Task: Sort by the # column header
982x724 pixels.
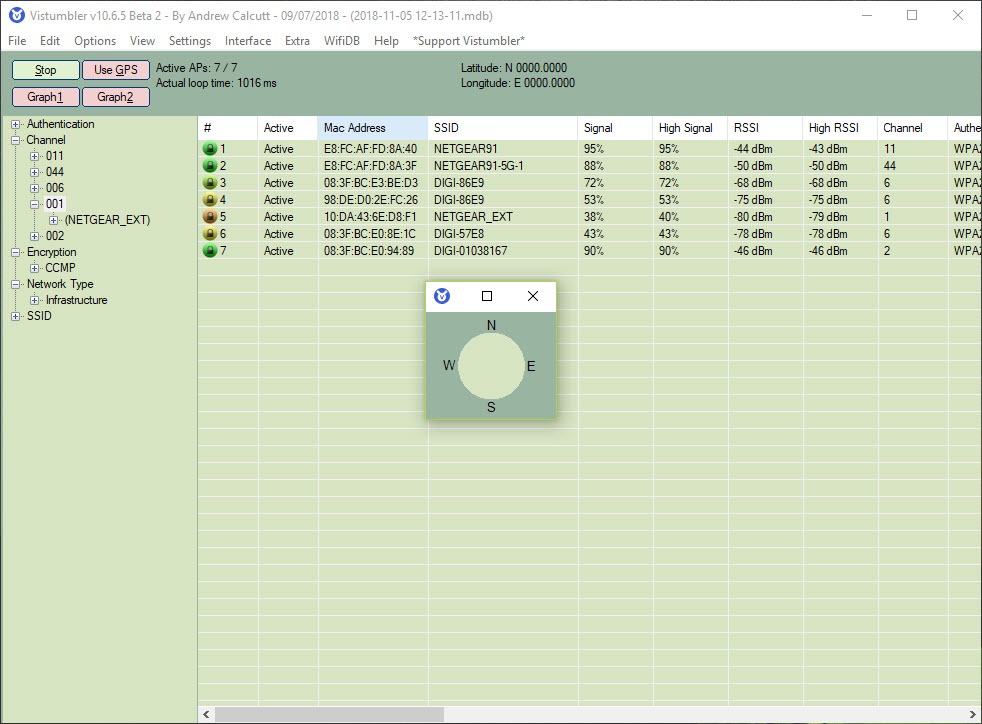Action: [x=228, y=128]
